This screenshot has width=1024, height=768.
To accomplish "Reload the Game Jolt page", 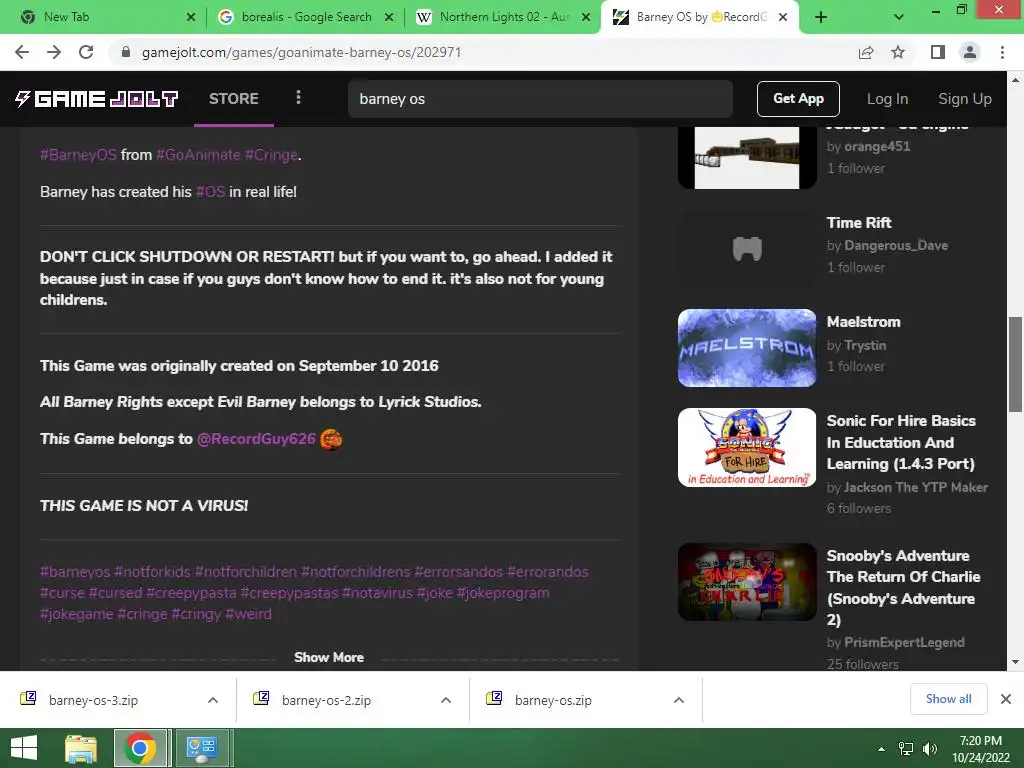I will coord(86,52).
